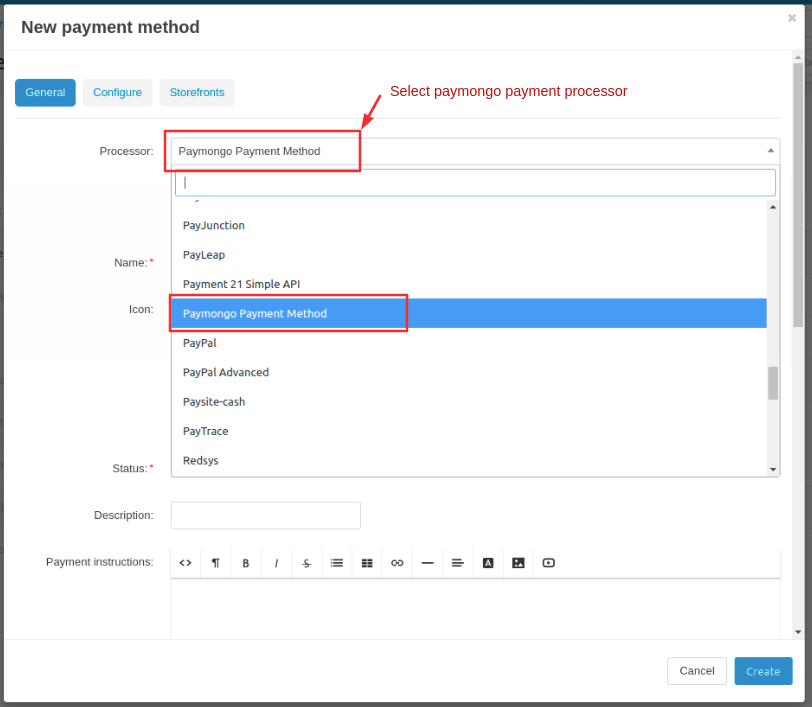812x707 pixels.
Task: Click the Cancel button
Action: [x=697, y=671]
